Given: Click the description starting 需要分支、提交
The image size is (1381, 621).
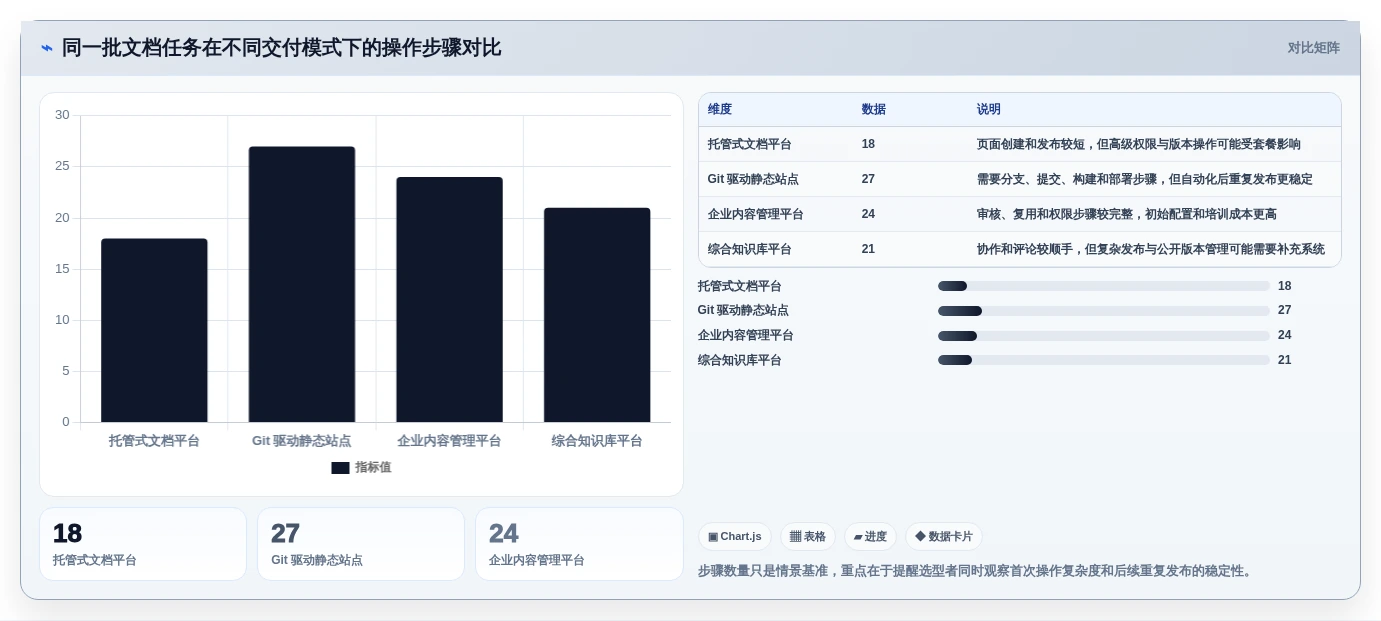Looking at the screenshot, I should [x=1145, y=179].
